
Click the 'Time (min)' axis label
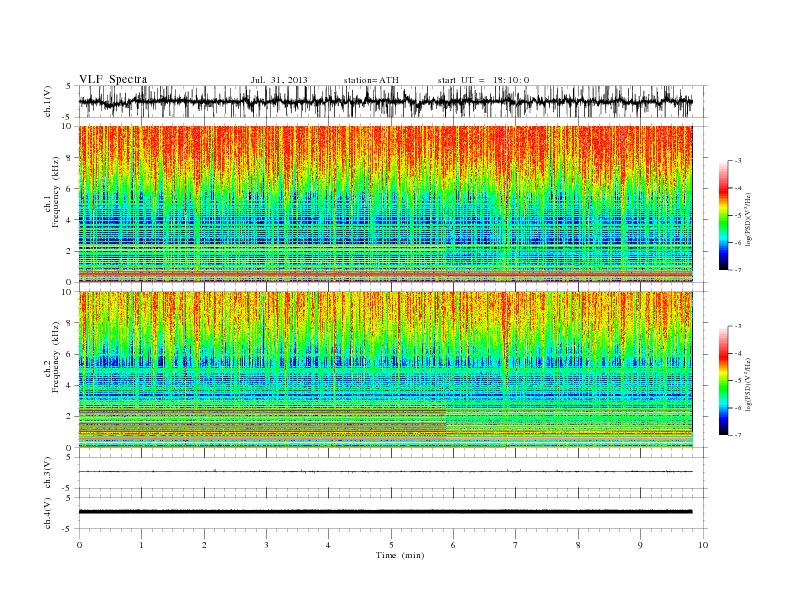[x=400, y=555]
